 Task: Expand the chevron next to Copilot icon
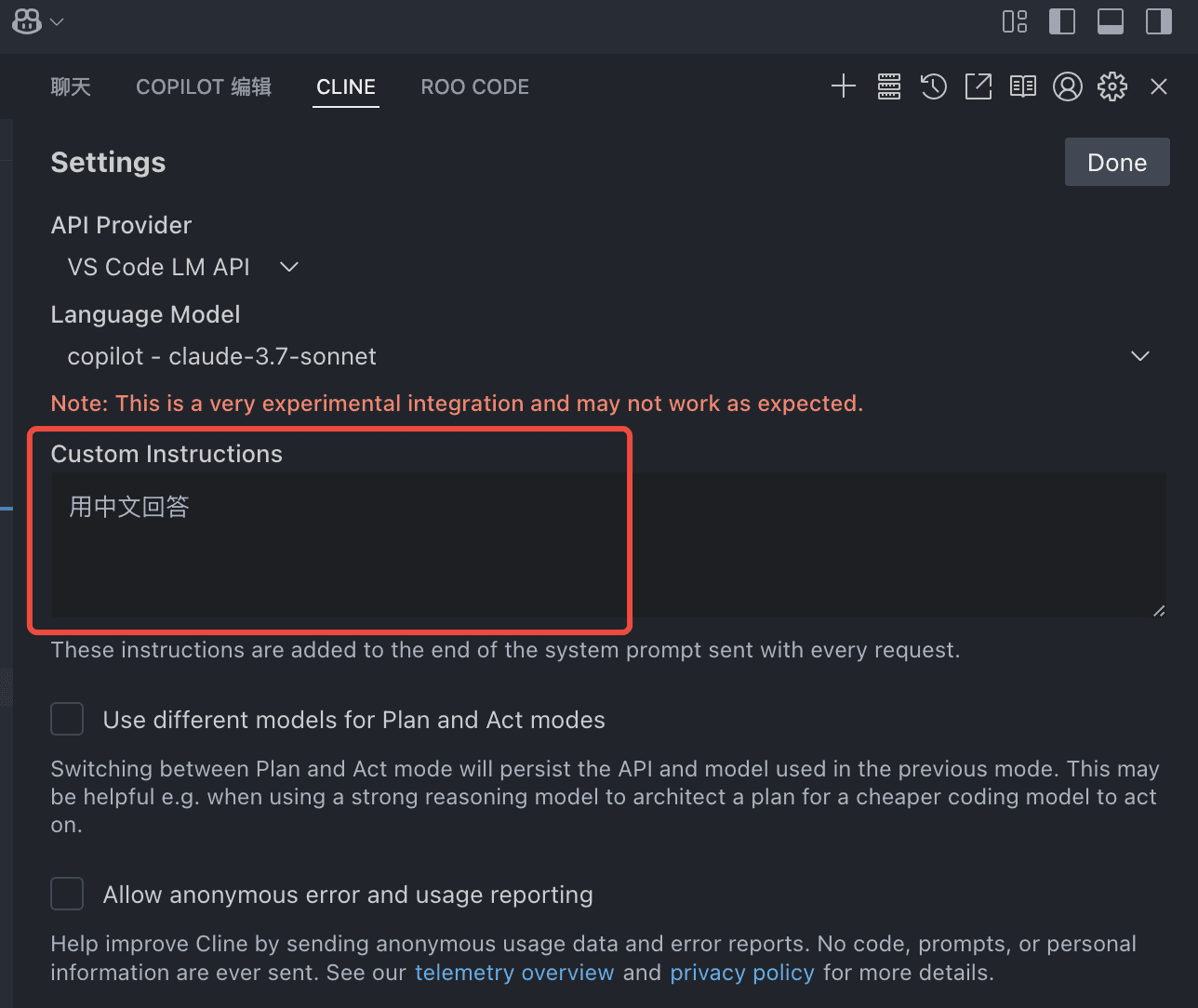click(57, 21)
